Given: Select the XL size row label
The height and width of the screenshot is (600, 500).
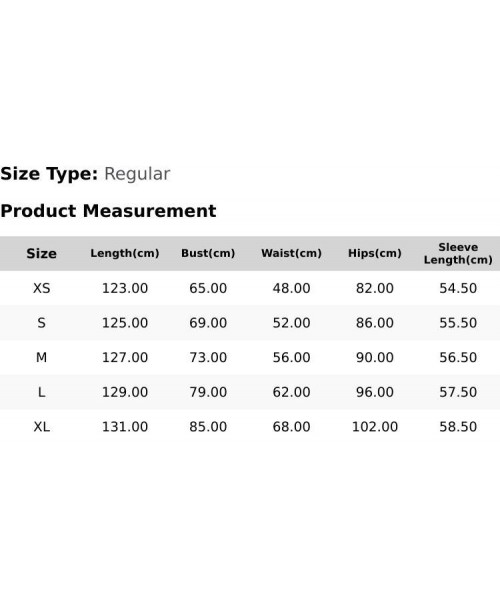Looking at the screenshot, I should click(x=41, y=427).
